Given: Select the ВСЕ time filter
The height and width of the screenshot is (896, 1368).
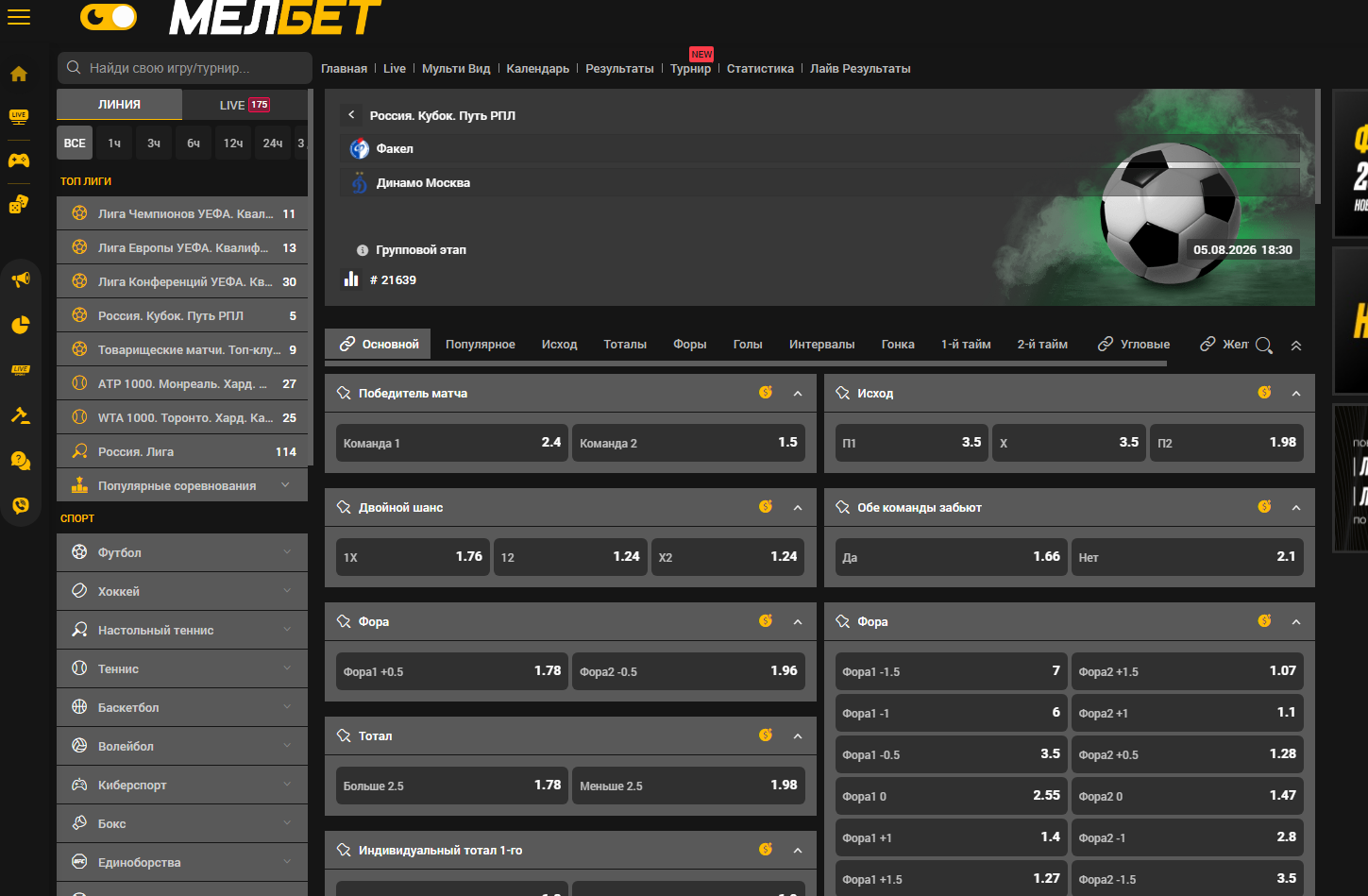Looking at the screenshot, I should [75, 144].
